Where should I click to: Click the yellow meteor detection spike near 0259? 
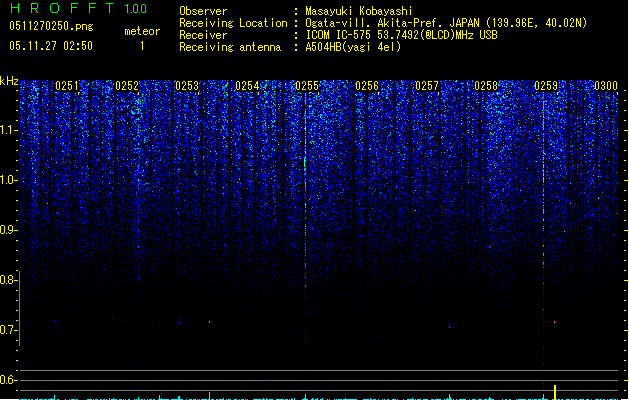click(555, 392)
